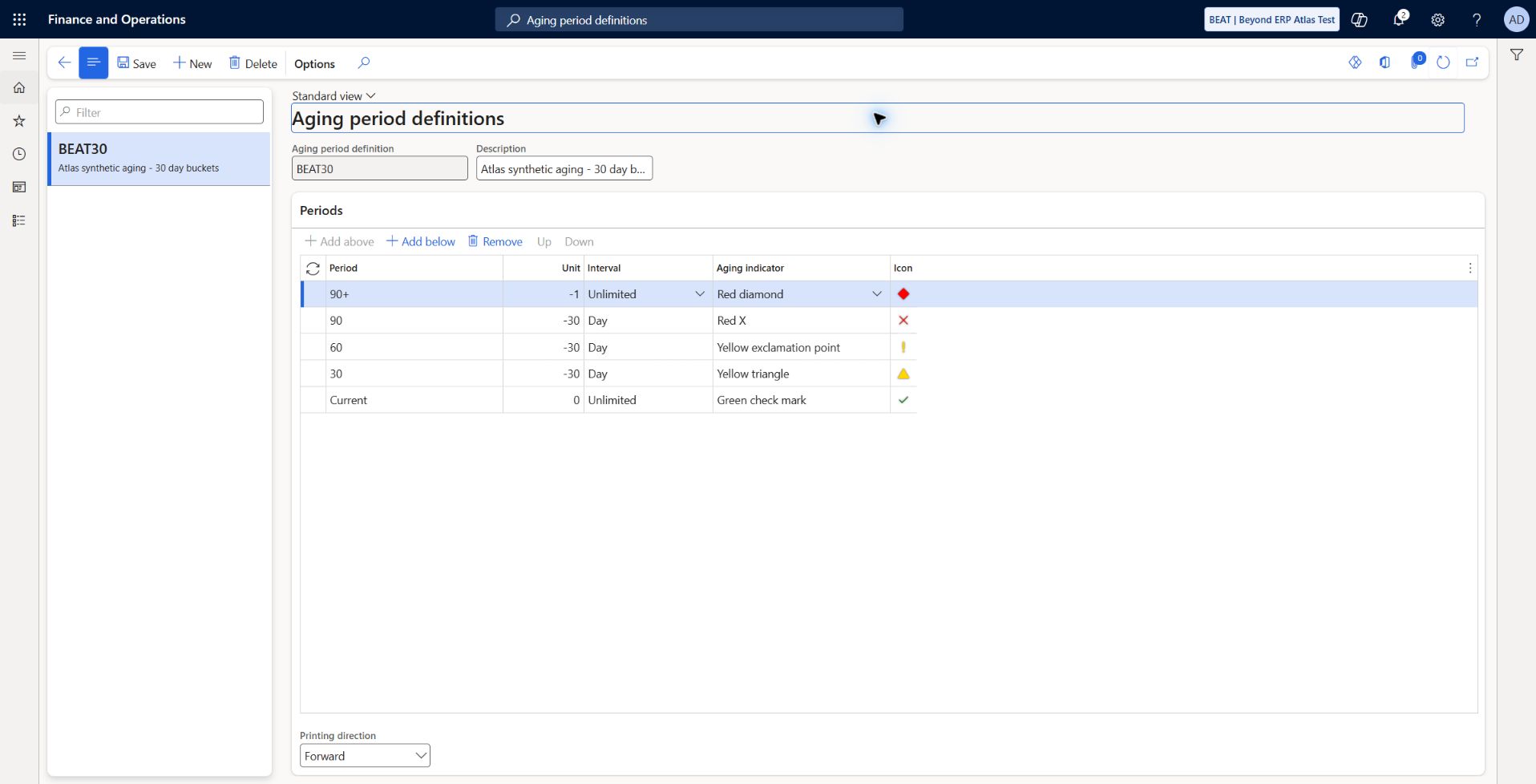The width and height of the screenshot is (1536, 784).
Task: Click Save in action pane
Action: 136,63
